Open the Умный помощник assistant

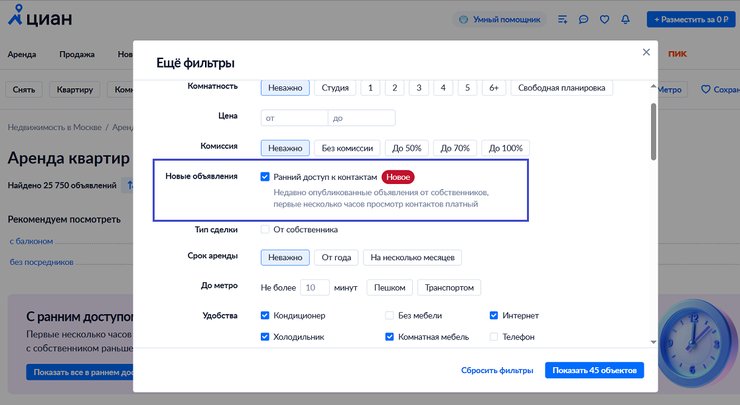click(500, 19)
